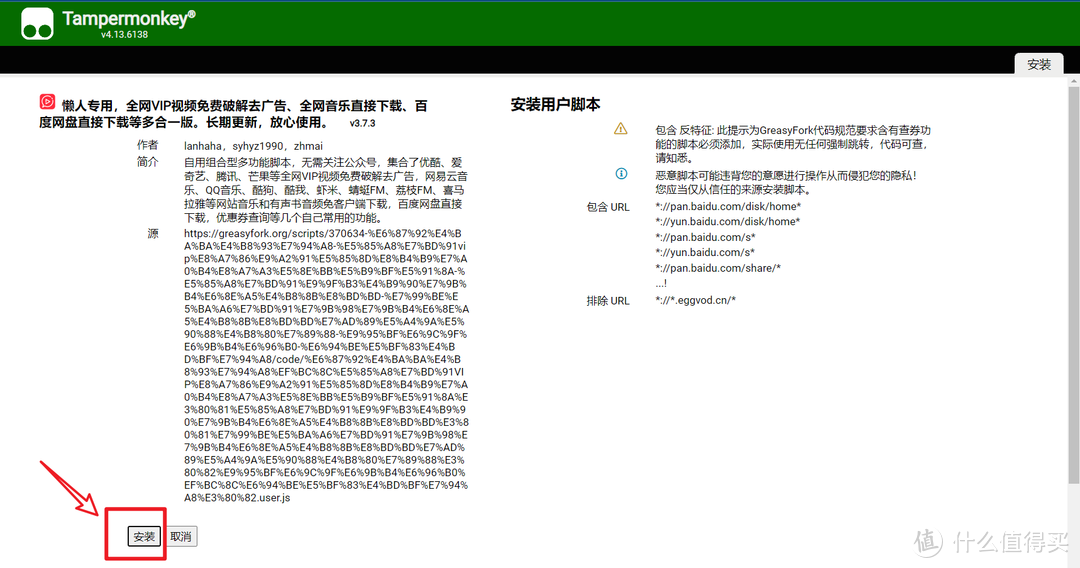Screen dimensions: 1080x568
Task: Click the *://yun.baidu.com/disk/home* include URL
Action: [727, 222]
